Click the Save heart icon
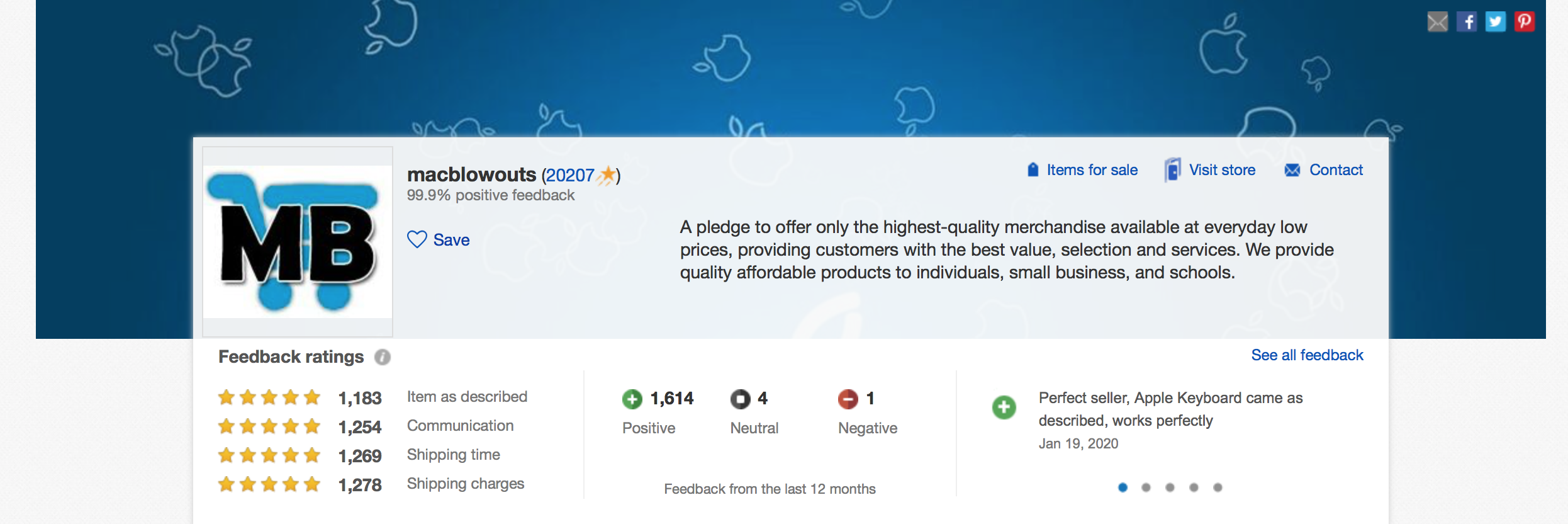The height and width of the screenshot is (524, 1568). click(x=417, y=240)
